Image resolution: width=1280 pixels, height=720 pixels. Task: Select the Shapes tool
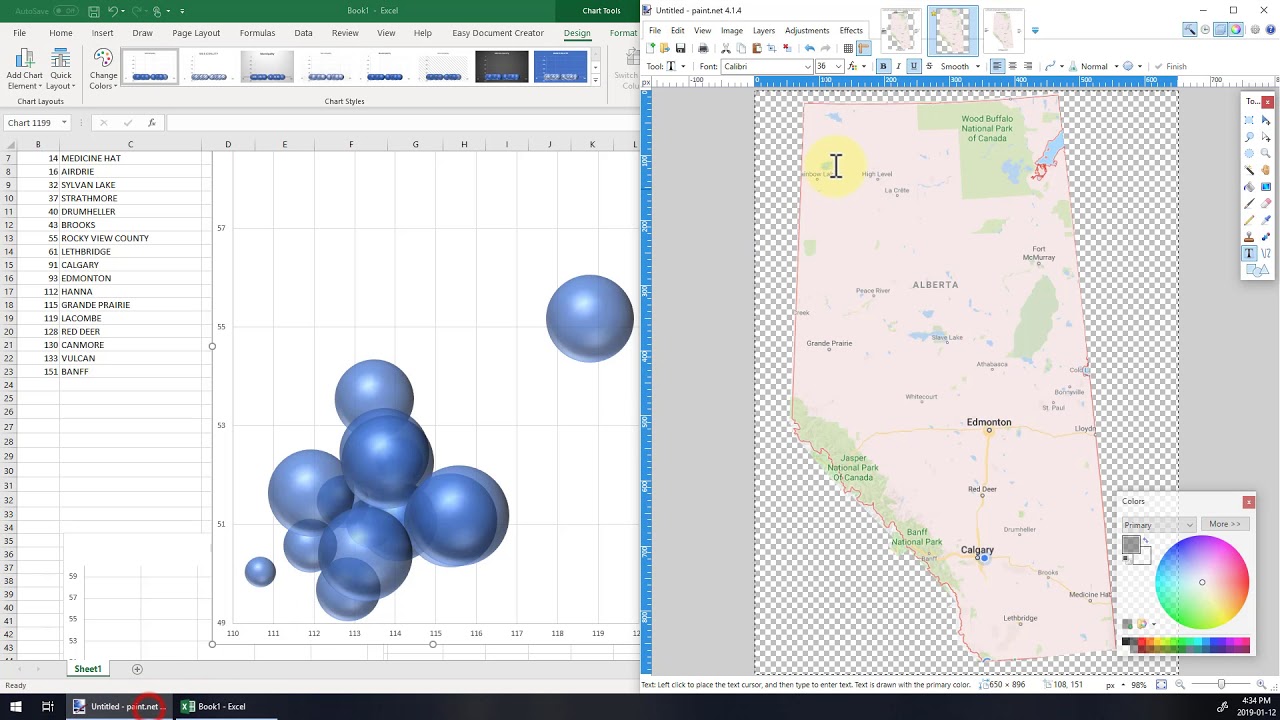coord(1257,270)
